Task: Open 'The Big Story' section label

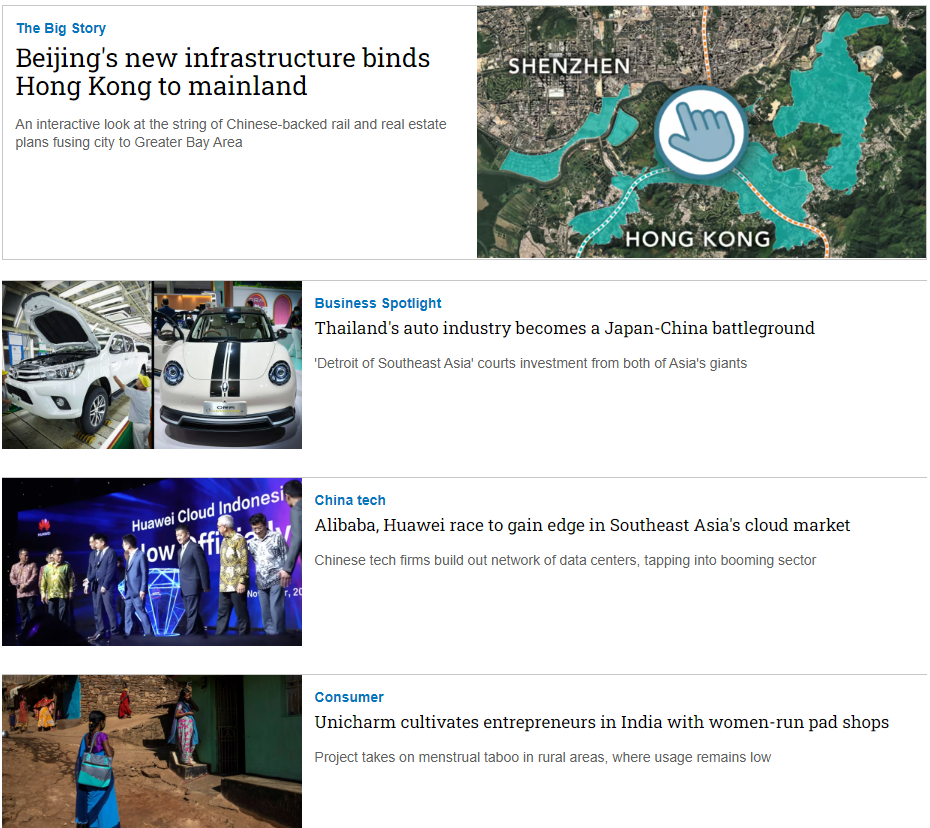Action: pyautogui.click(x=61, y=28)
